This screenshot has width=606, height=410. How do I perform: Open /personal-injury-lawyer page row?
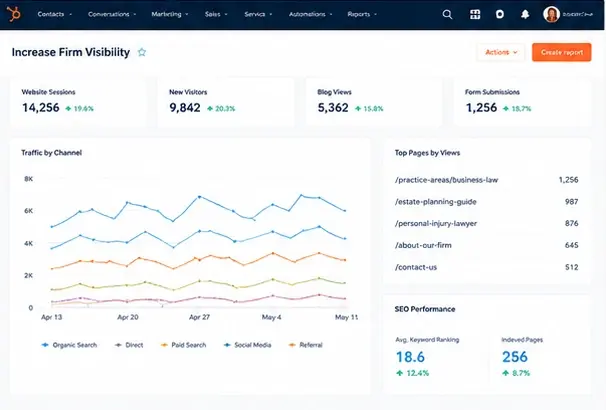point(486,223)
